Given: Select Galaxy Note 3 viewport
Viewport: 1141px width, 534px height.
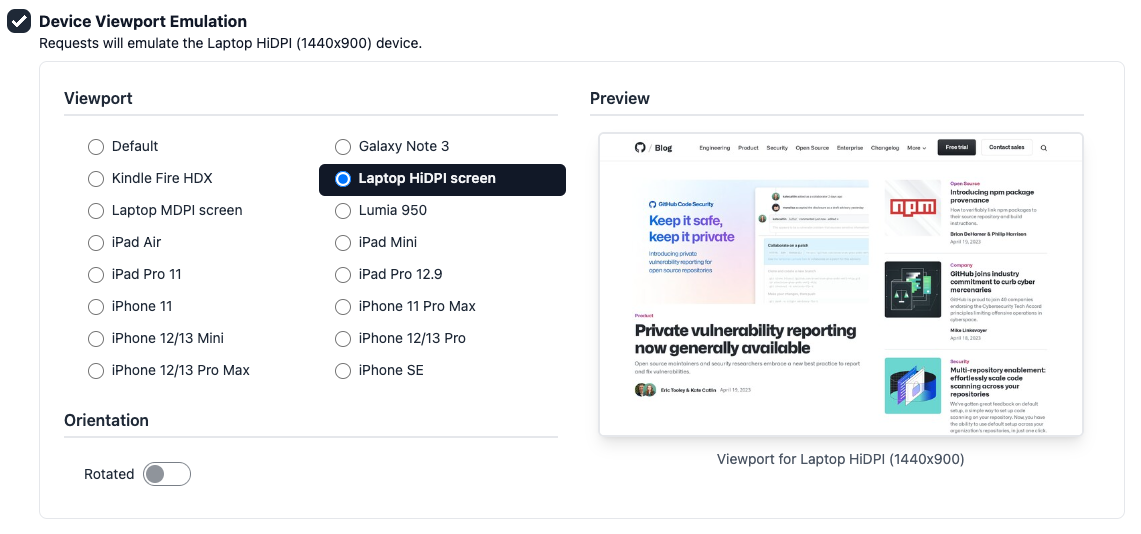Looking at the screenshot, I should pos(343,147).
